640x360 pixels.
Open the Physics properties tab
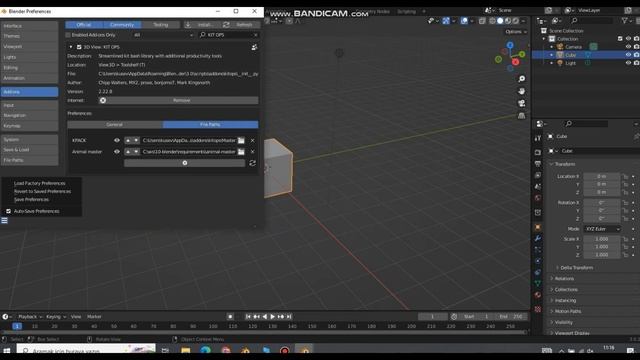click(538, 261)
